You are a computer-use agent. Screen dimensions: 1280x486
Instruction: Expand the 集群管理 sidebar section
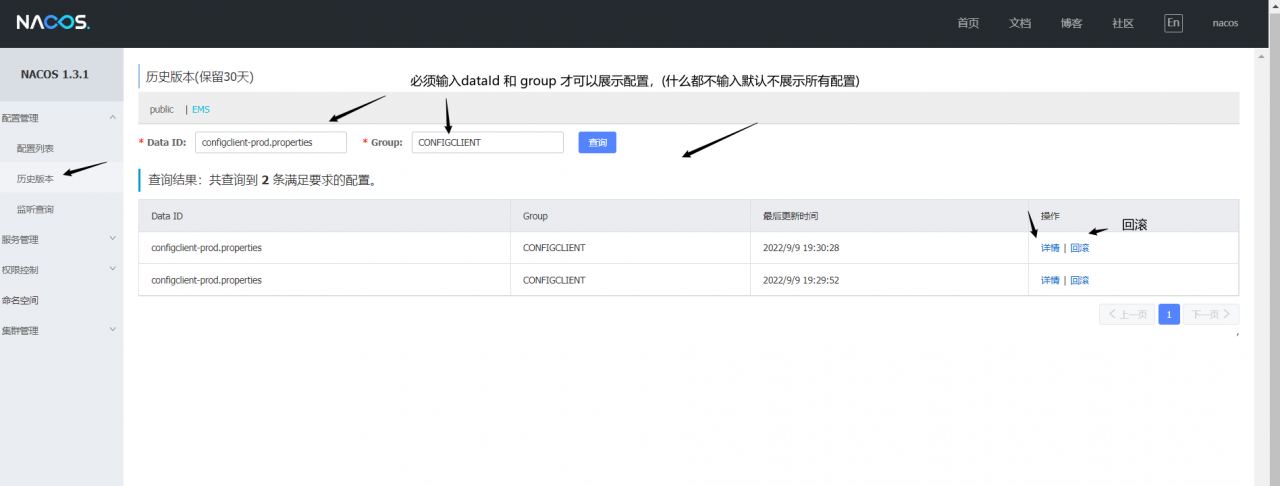coord(61,330)
